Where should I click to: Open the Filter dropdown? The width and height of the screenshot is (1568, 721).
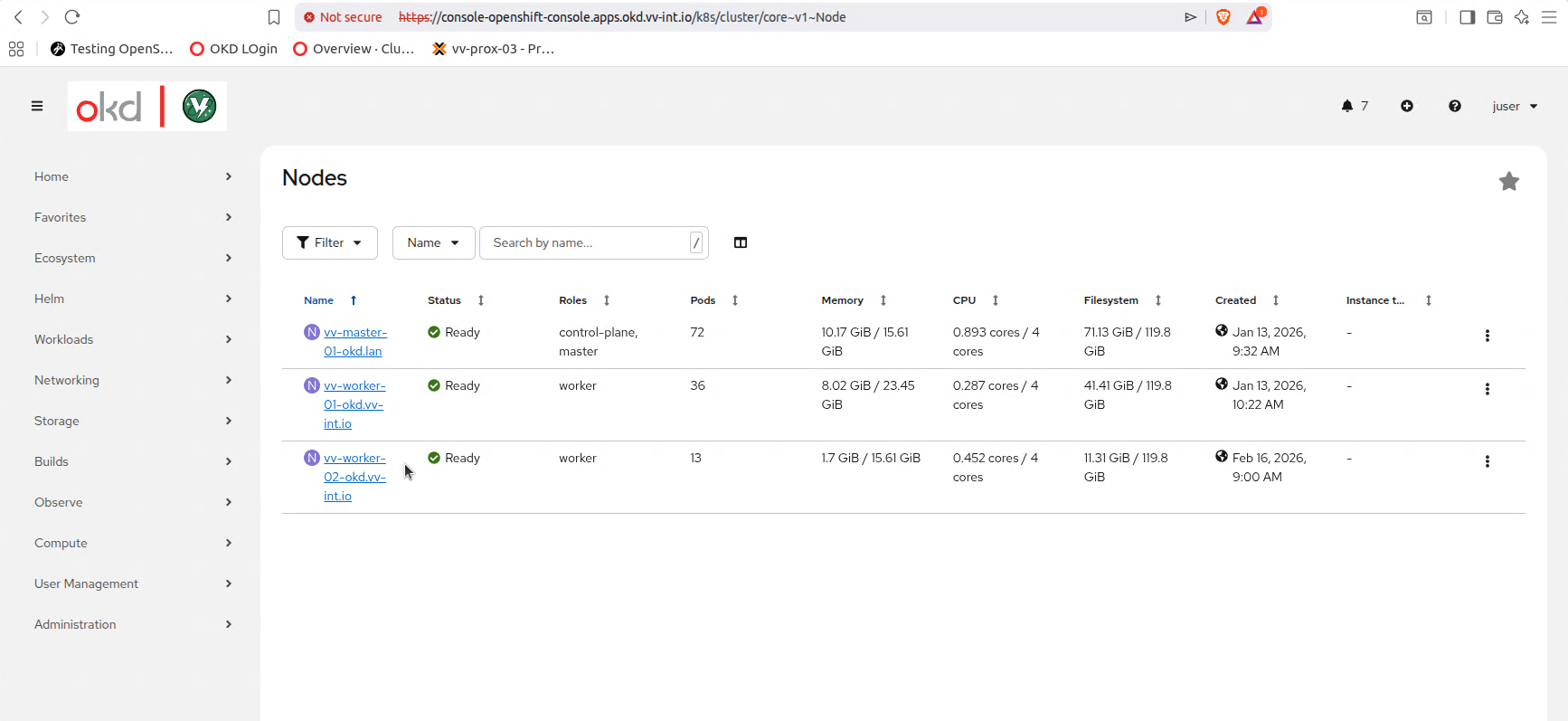click(329, 242)
